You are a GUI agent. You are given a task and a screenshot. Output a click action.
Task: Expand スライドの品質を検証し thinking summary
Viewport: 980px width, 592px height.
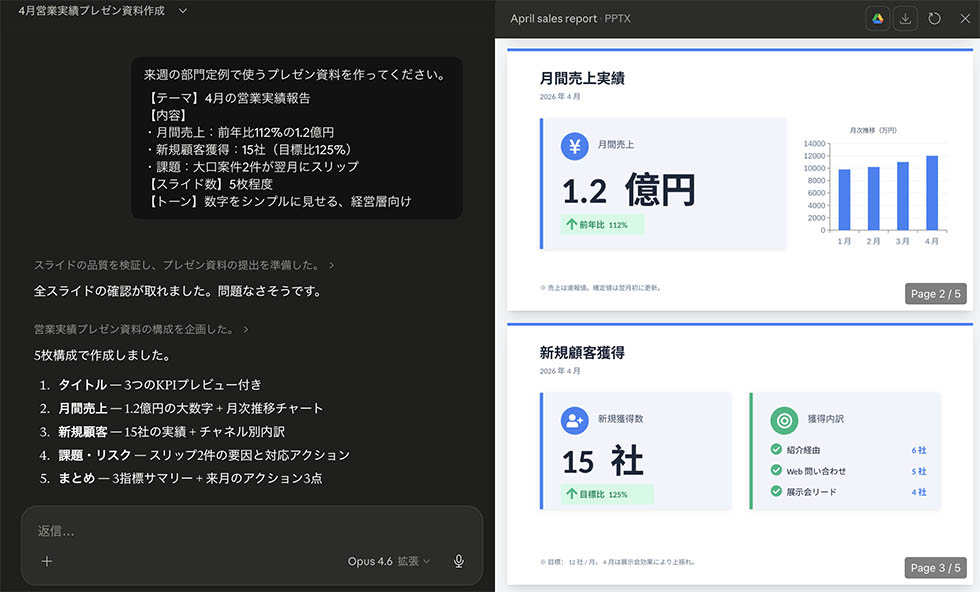click(x=184, y=265)
